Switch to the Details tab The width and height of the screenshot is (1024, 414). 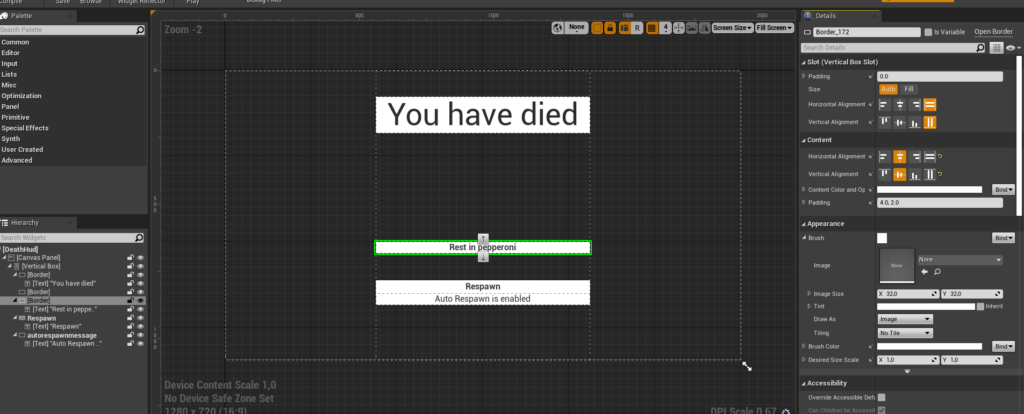839,16
